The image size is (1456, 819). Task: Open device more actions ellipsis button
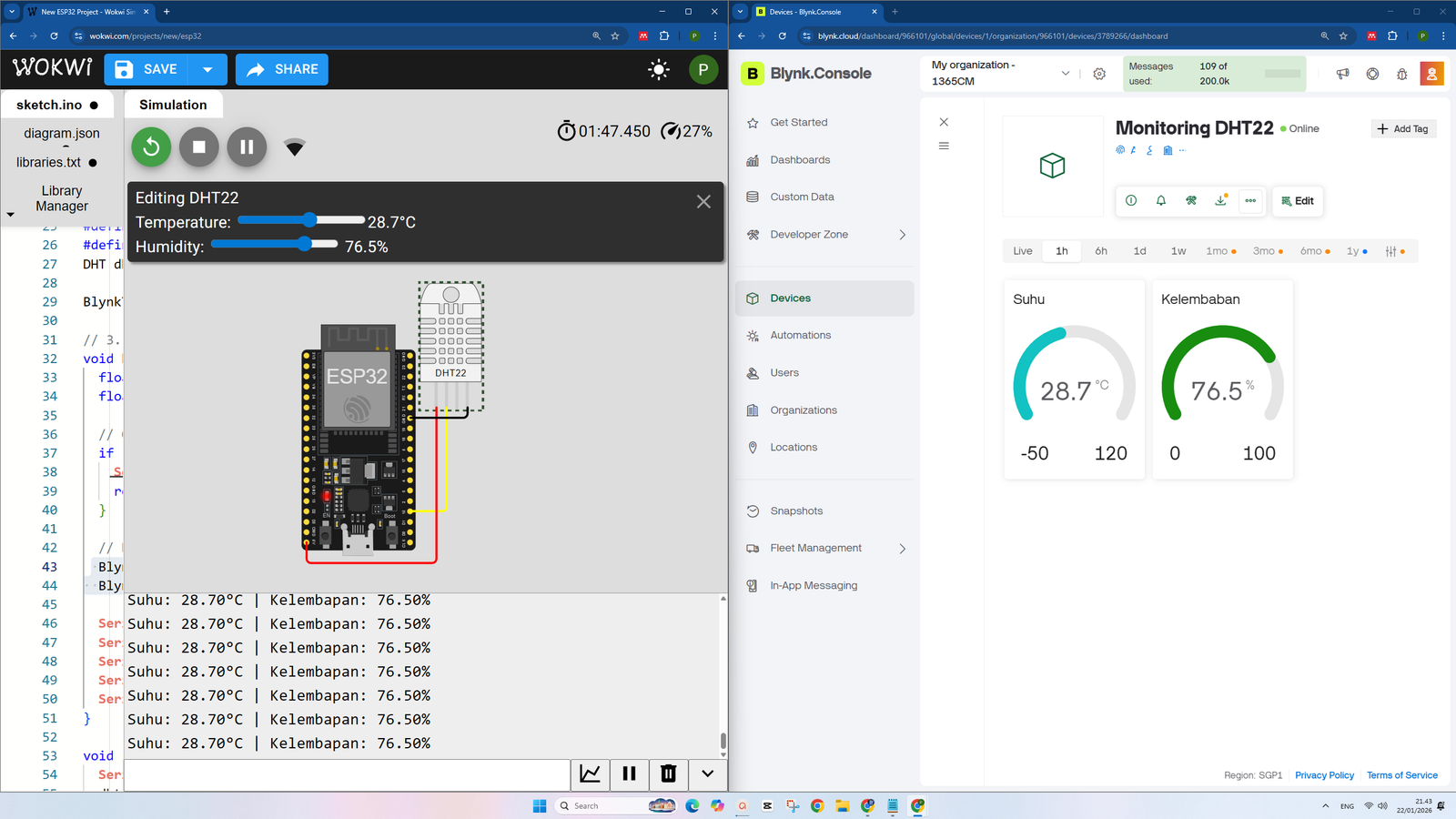[1250, 201]
